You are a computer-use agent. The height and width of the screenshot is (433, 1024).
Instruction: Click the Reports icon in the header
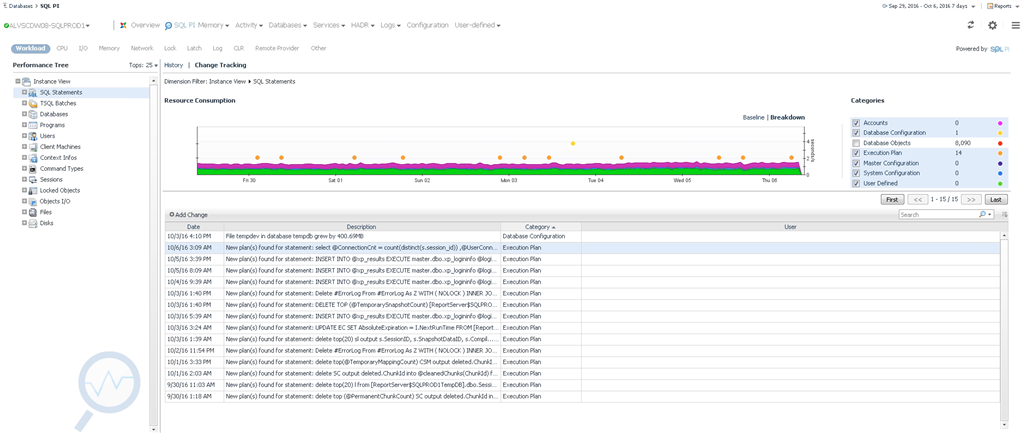click(x=990, y=6)
